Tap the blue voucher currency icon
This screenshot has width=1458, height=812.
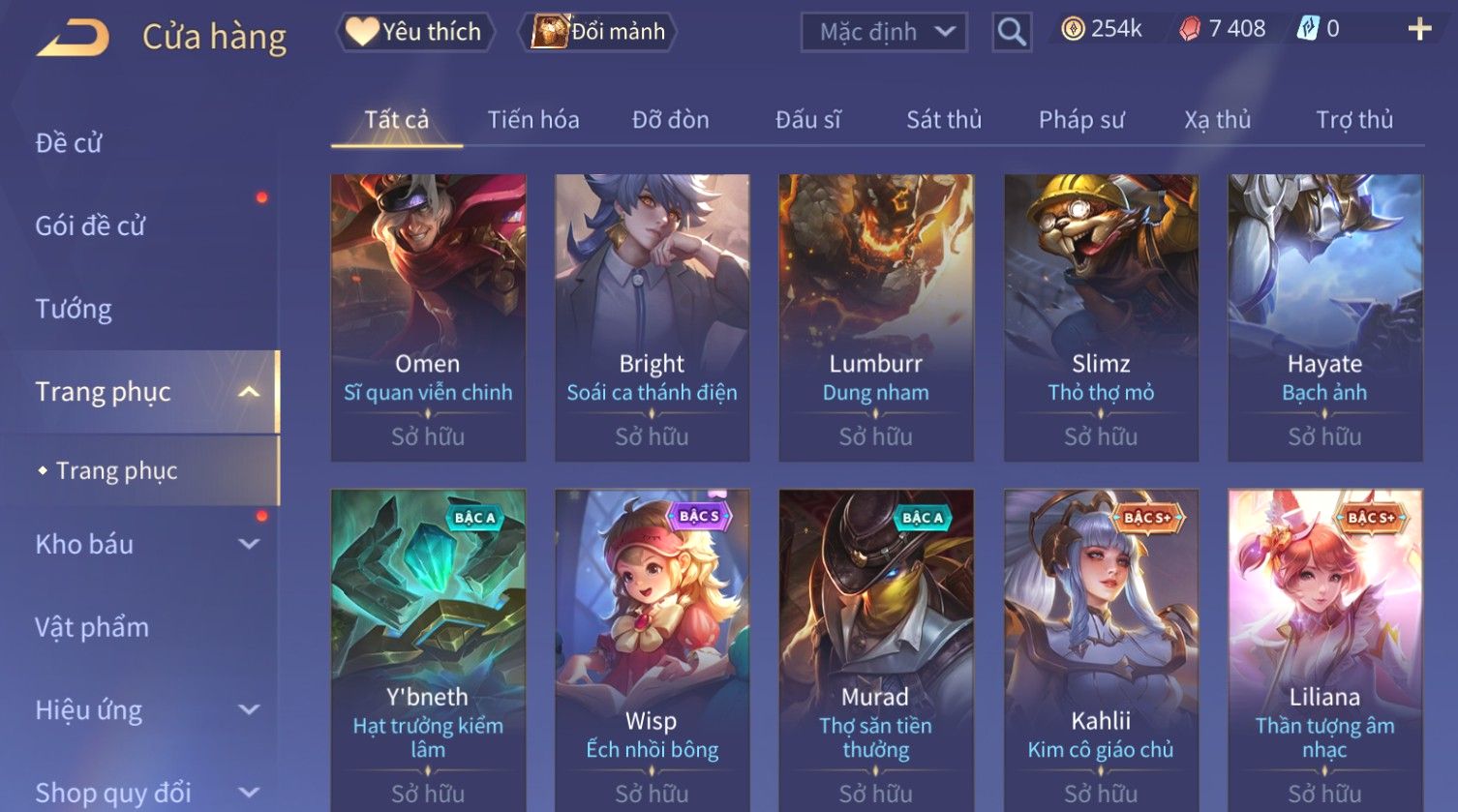(x=1308, y=29)
